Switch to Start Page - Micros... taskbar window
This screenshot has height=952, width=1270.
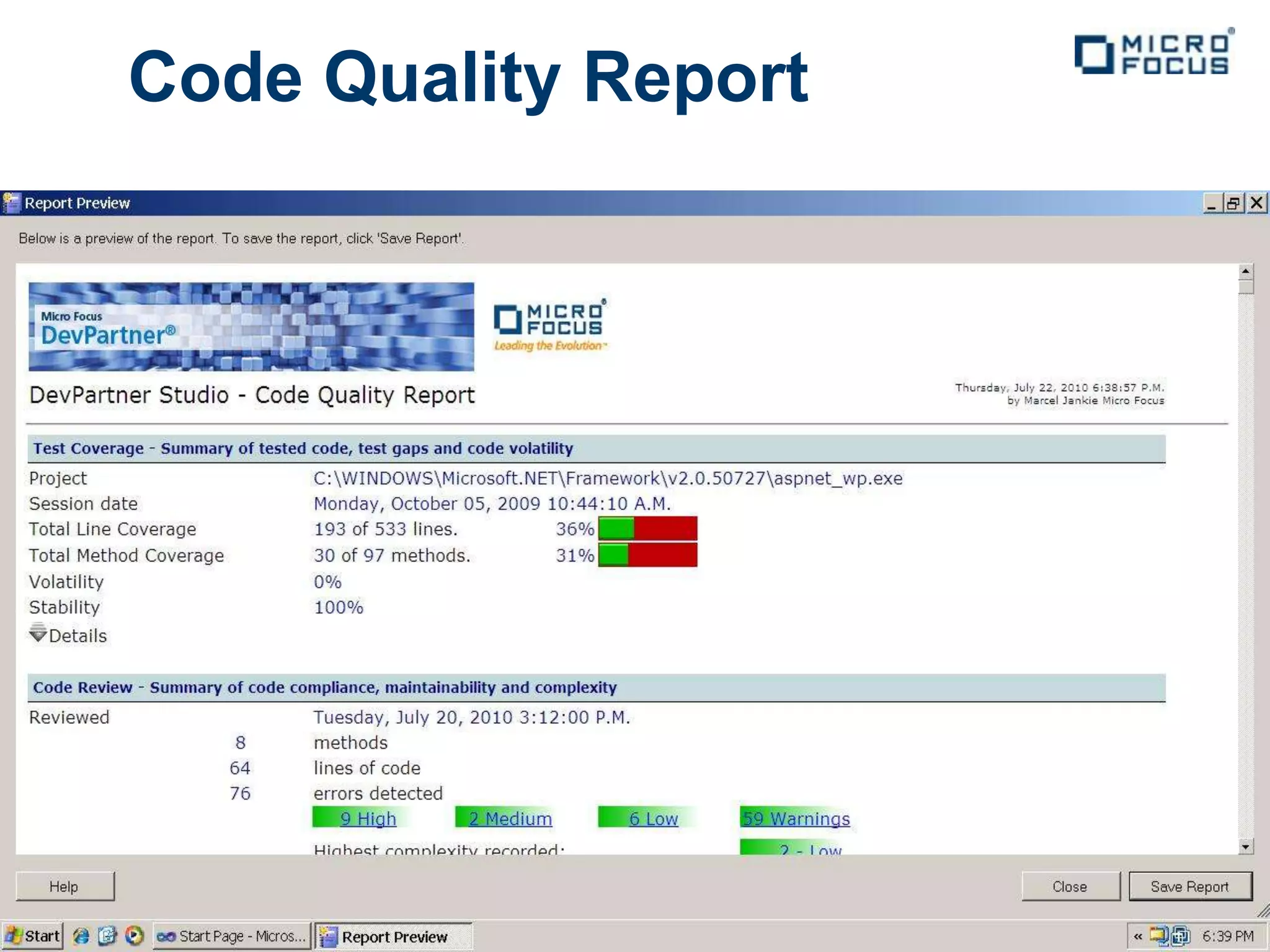(x=232, y=936)
